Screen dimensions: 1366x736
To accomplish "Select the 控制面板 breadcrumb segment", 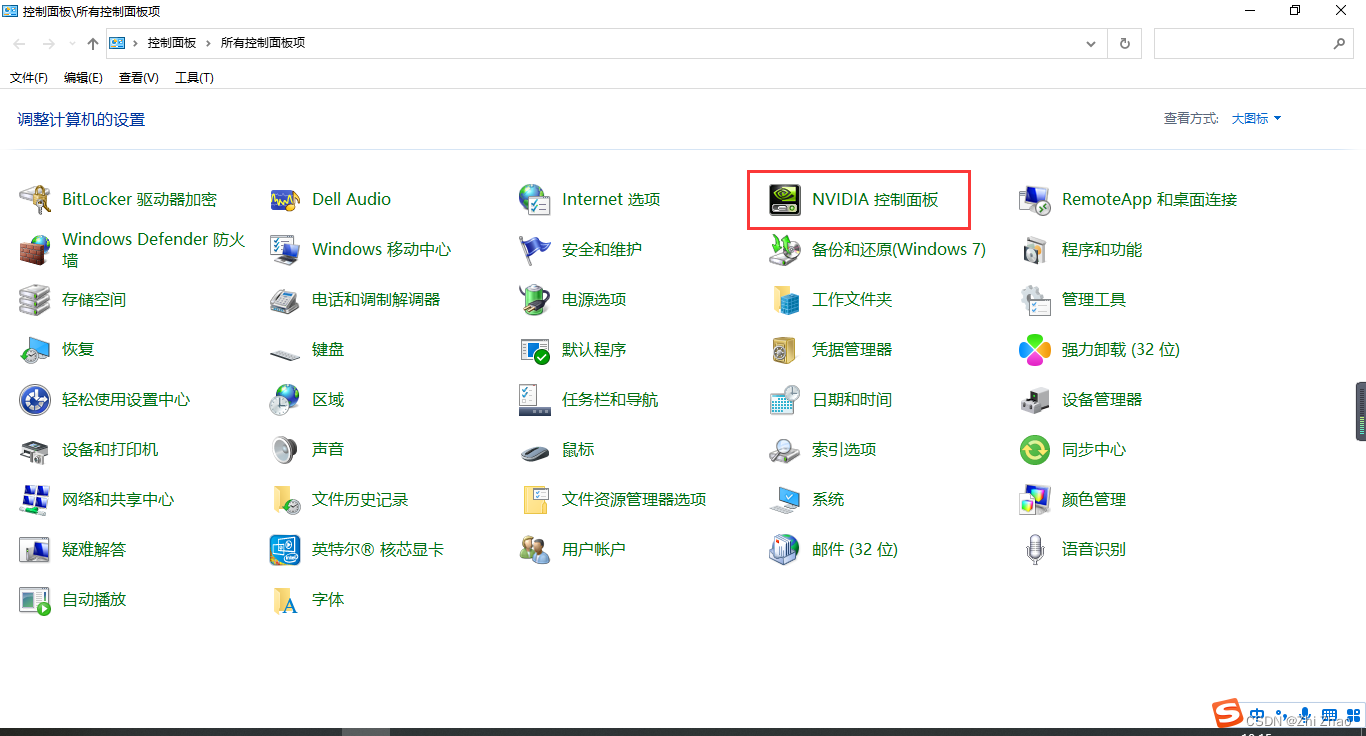I will click(172, 43).
